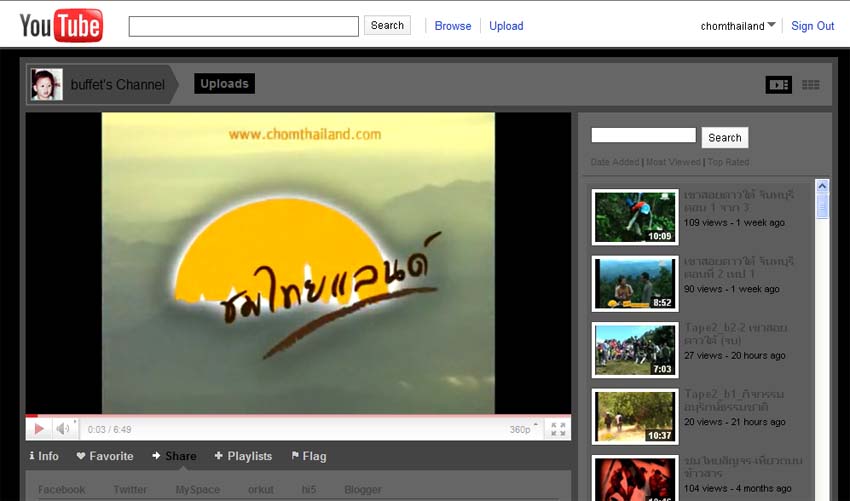Viewport: 850px width, 501px height.
Task: Open the Share tab
Action: (174, 456)
